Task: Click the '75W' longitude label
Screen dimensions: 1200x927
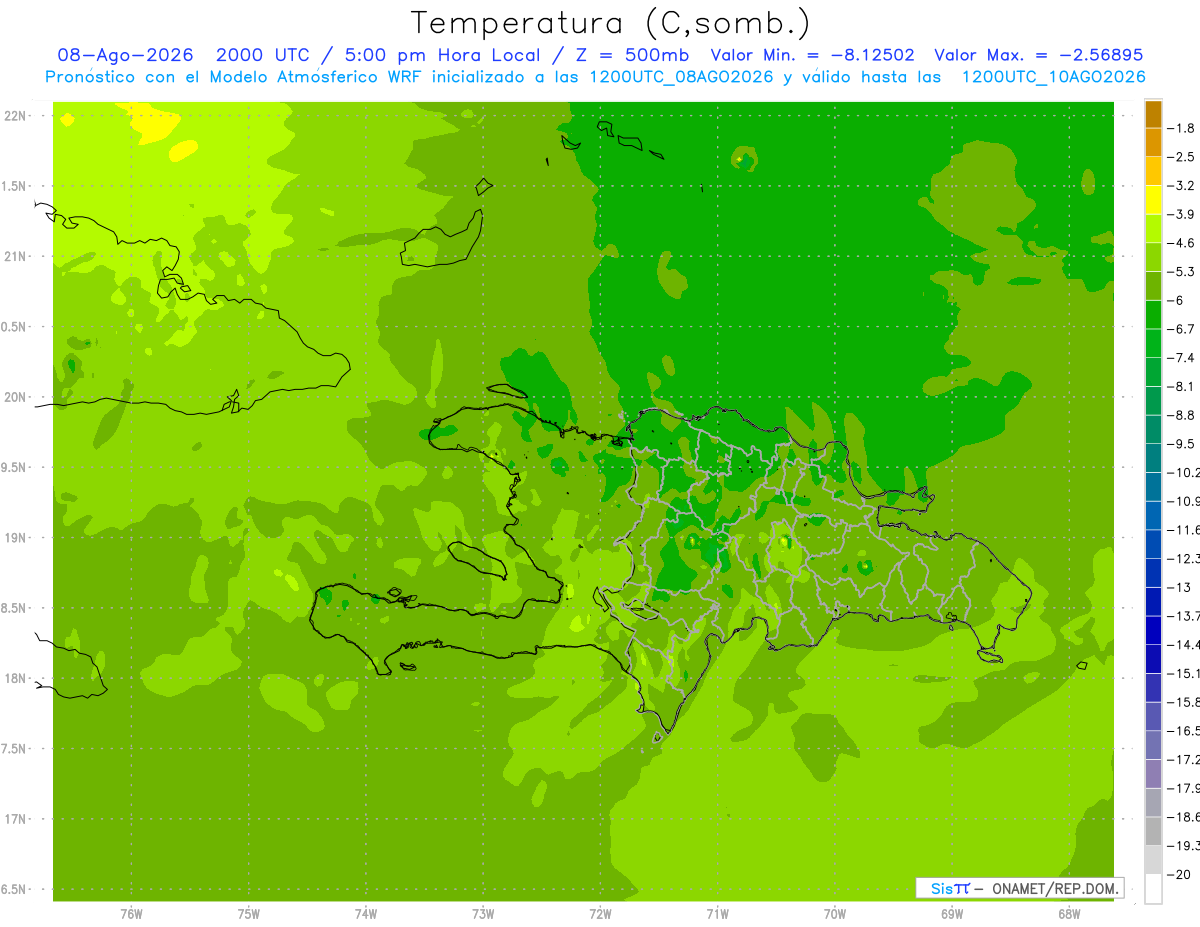Action: (248, 913)
